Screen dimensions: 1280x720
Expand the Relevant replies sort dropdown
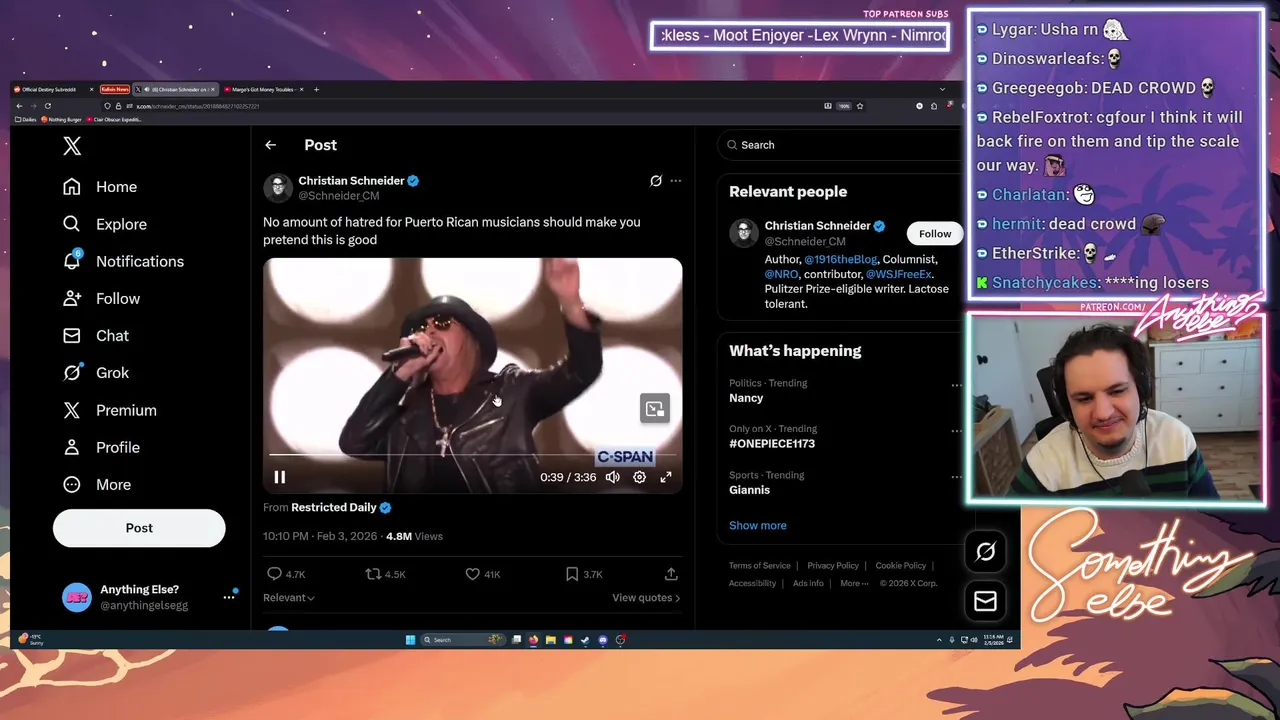pos(289,598)
